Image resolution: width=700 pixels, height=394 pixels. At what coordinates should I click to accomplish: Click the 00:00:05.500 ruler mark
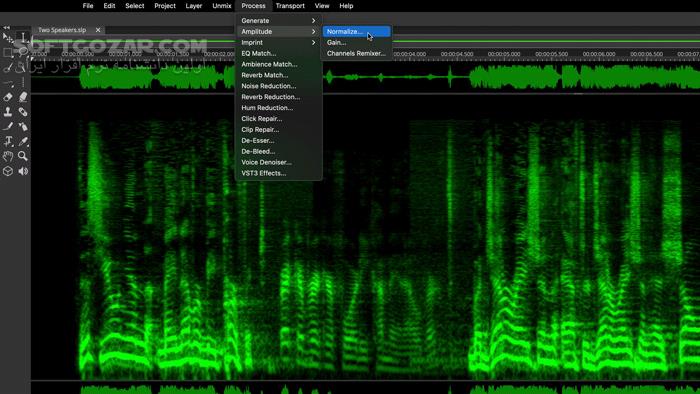click(551, 54)
